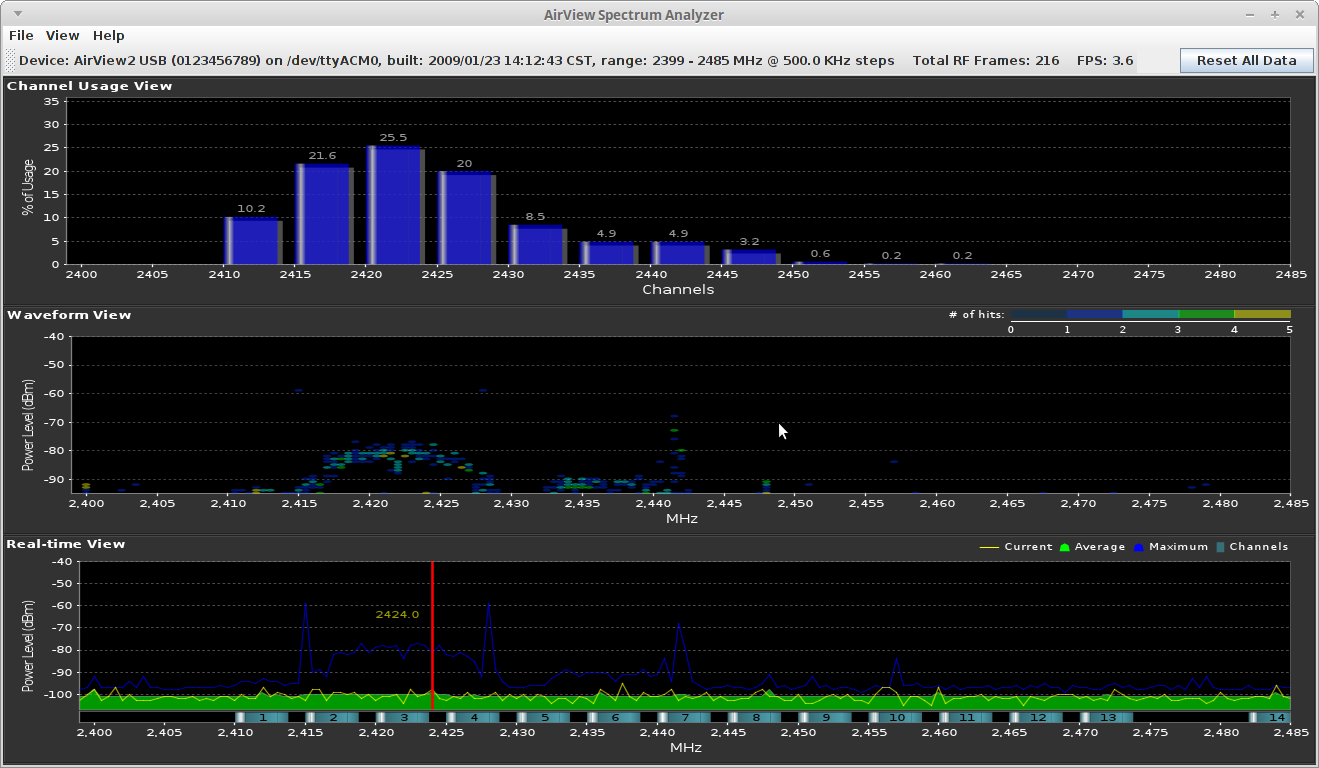Click the 3.2% usage bar
Viewport: 1319px width, 768px height.
click(751, 257)
